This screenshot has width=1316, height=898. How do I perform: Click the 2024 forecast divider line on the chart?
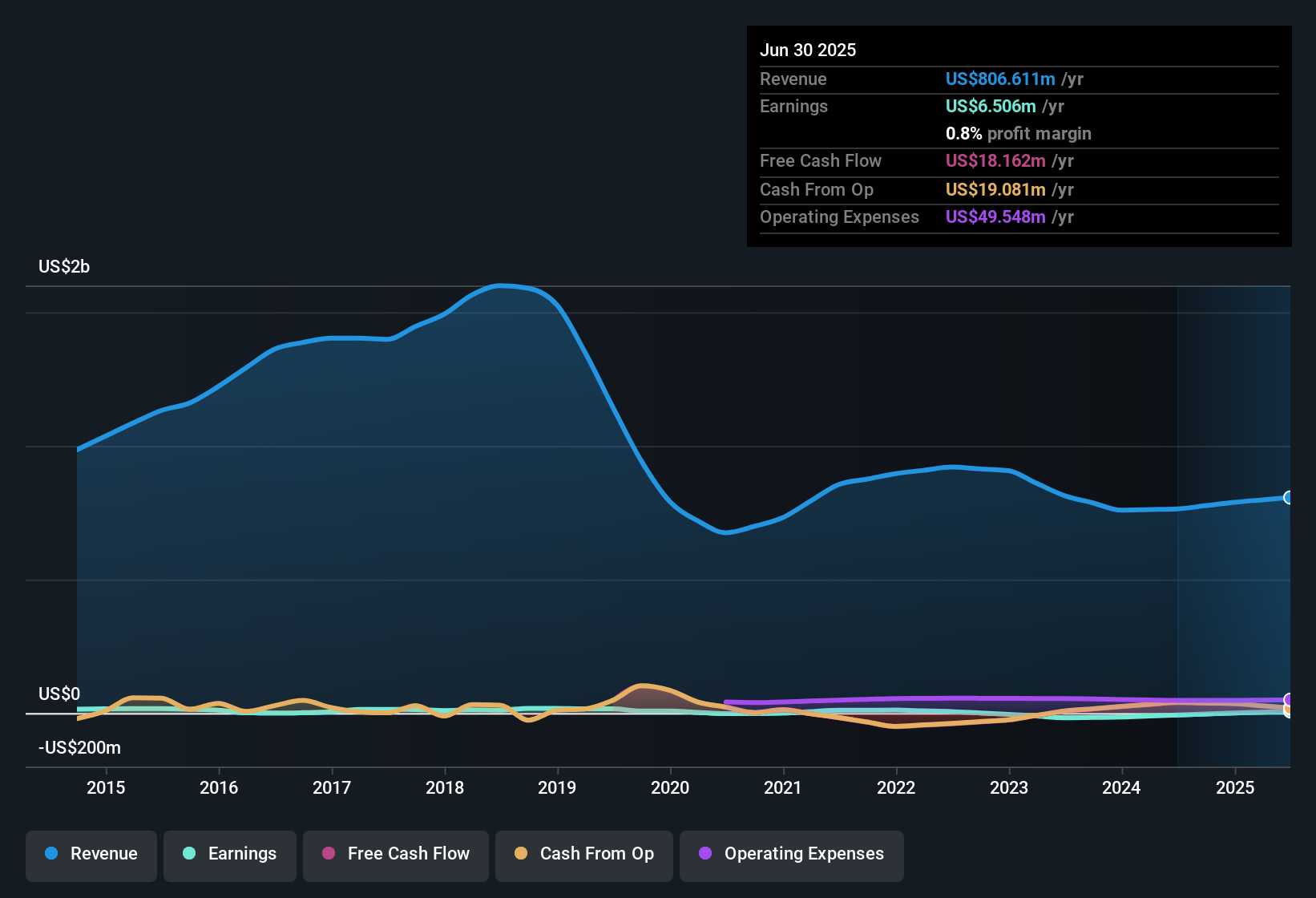coord(1178,521)
